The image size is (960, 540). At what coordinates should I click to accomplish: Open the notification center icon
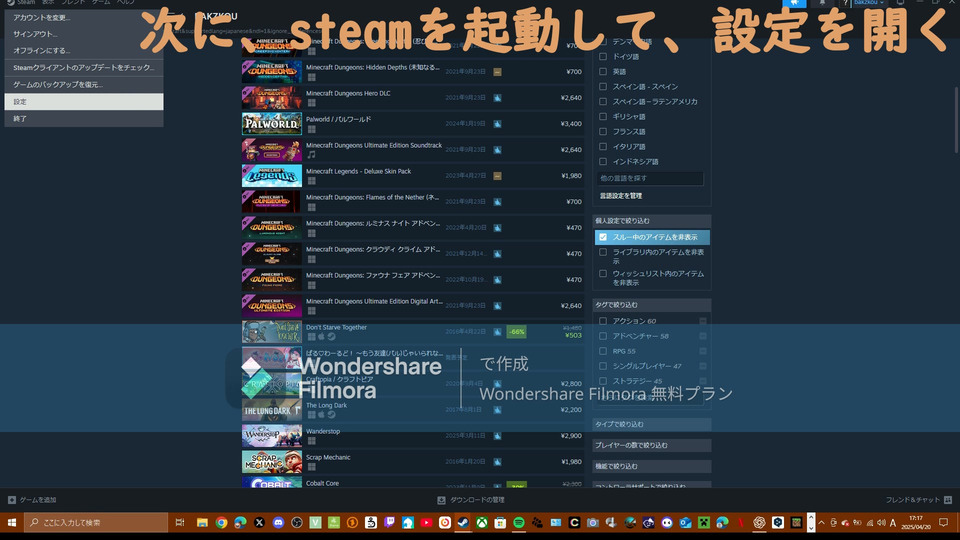click(x=943, y=522)
